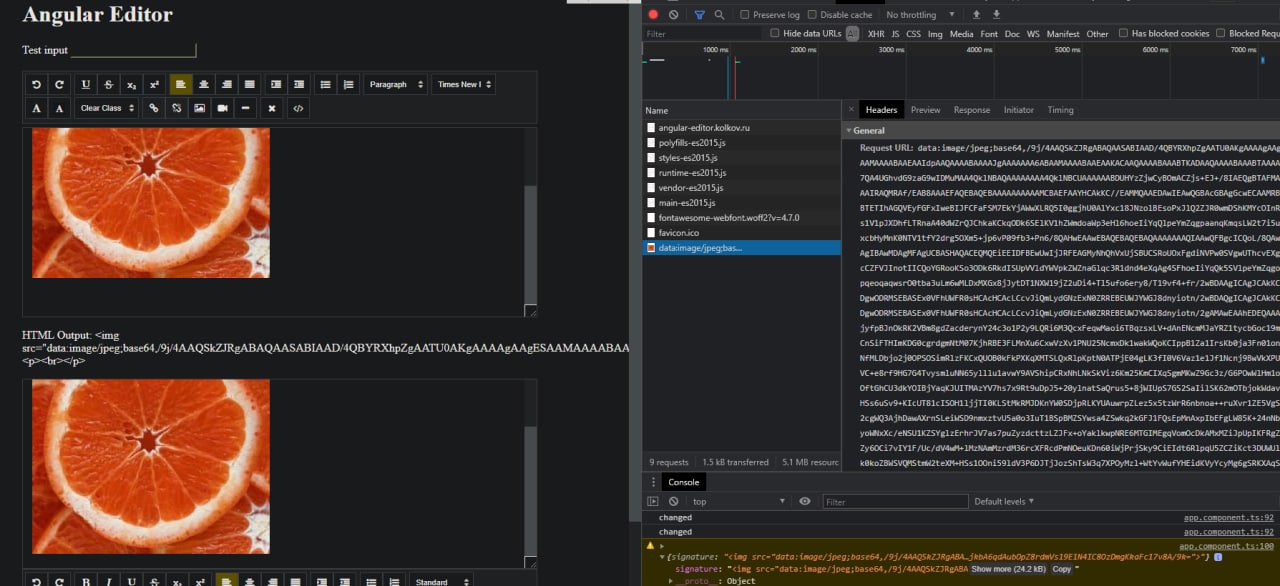Toggle HTML code view icon
The height and width of the screenshot is (586, 1280).
pyautogui.click(x=298, y=108)
